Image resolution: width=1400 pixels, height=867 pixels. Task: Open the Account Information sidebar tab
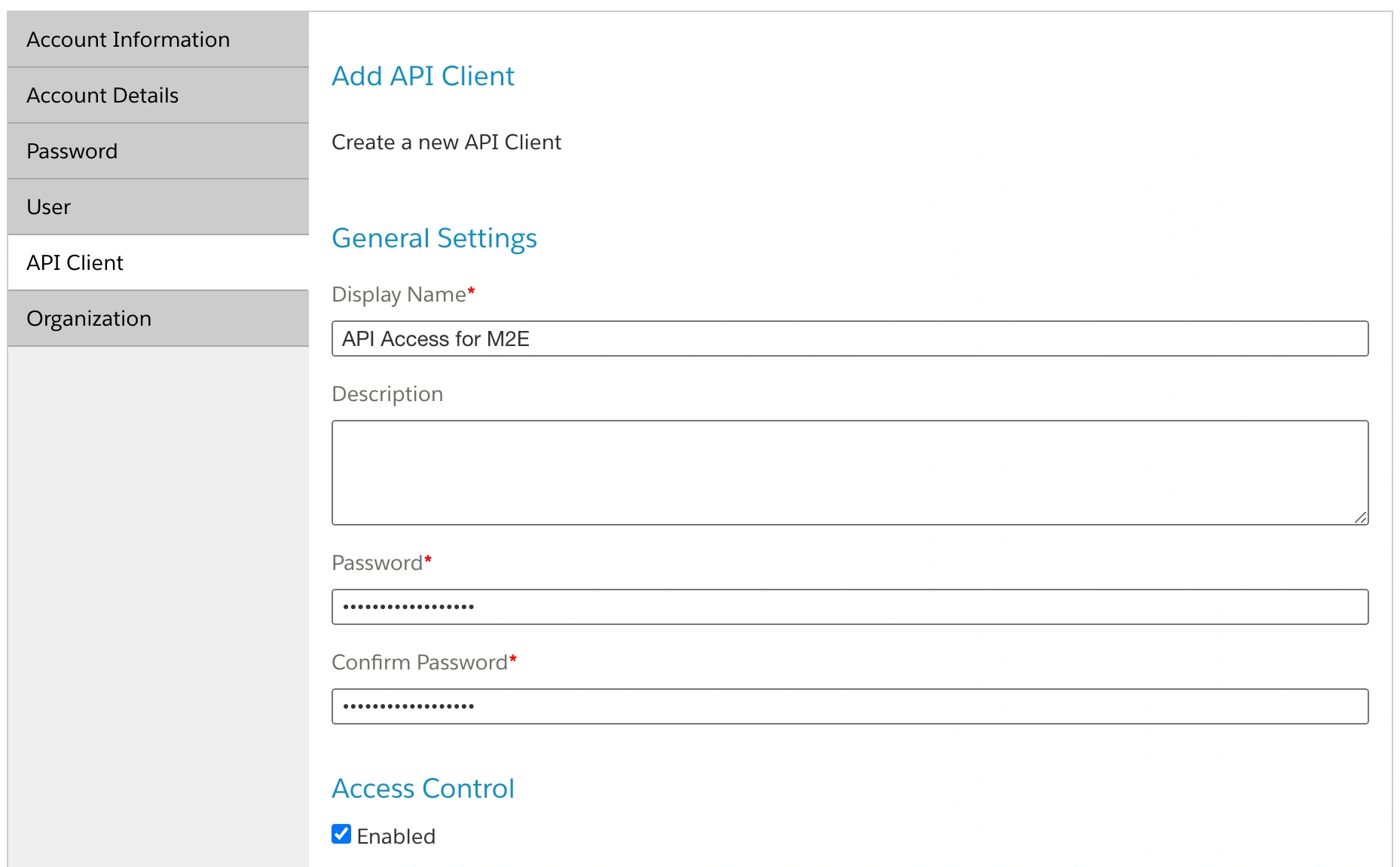[x=128, y=39]
